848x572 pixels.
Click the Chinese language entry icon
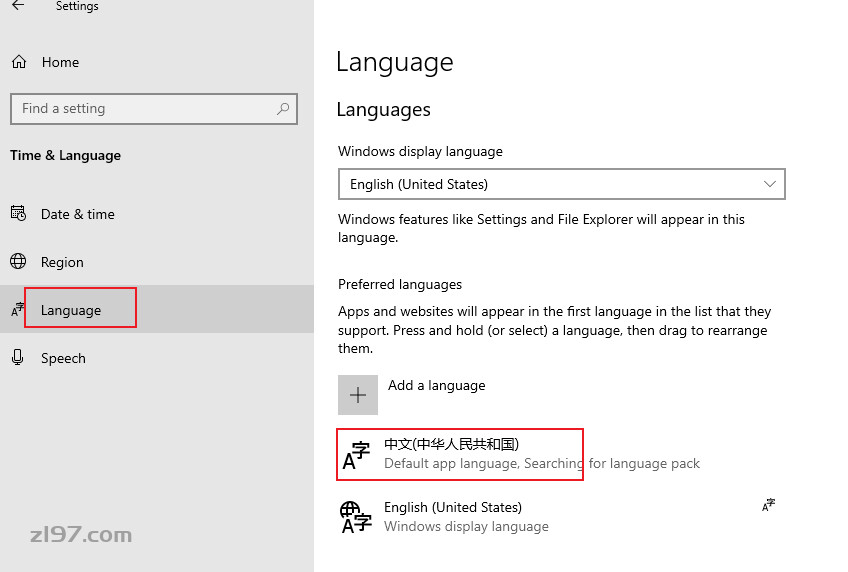(356, 455)
